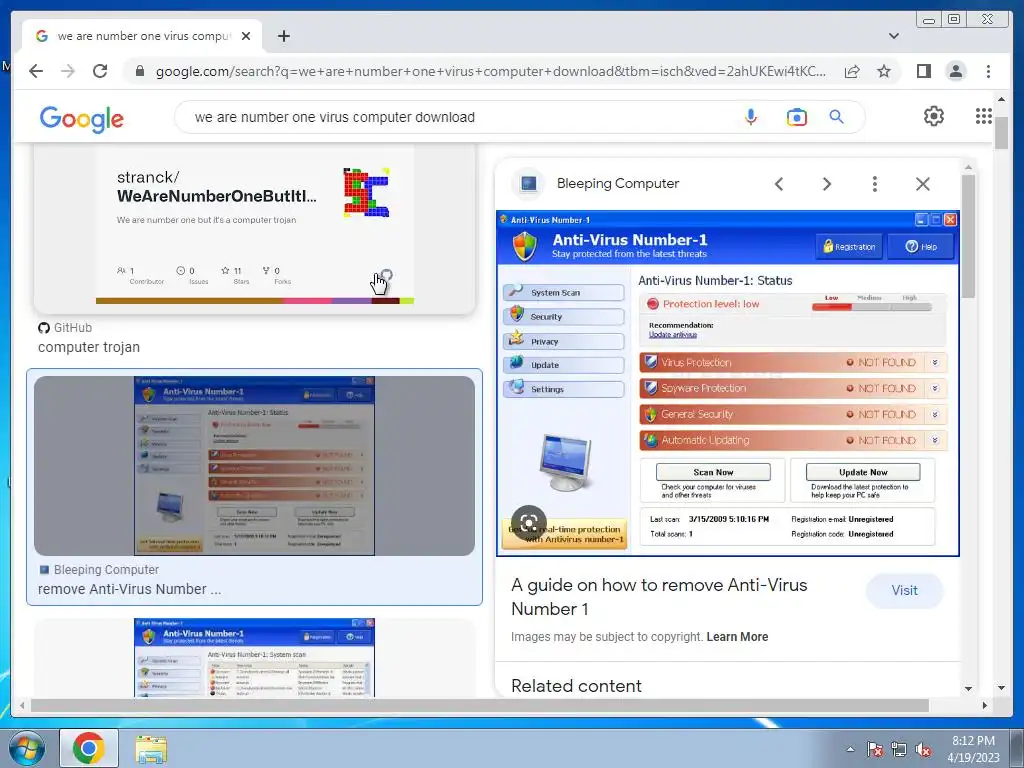The width and height of the screenshot is (1024, 768).
Task: Click page vertical scrollbar up arrow
Action: click(x=1001, y=99)
